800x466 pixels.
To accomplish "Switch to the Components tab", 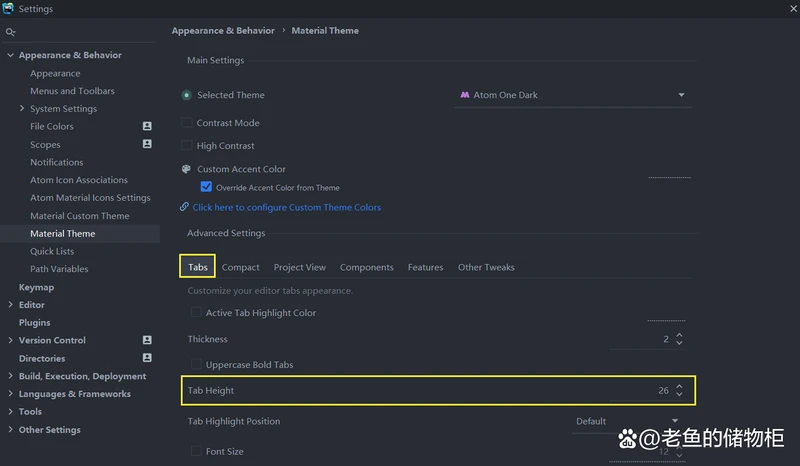I will point(366,267).
